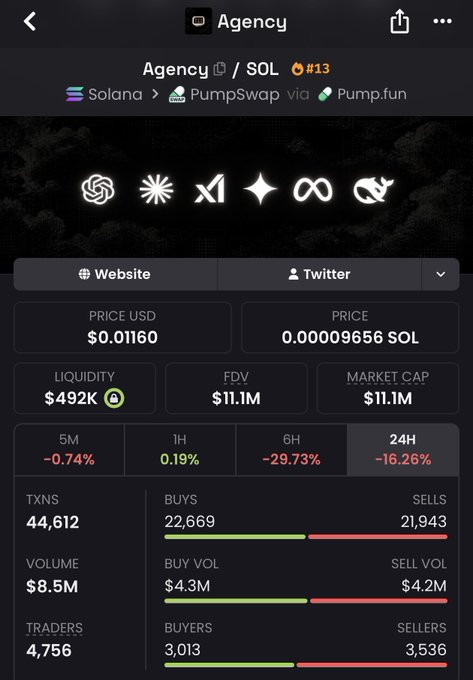This screenshot has height=680, width=473.
Task: Tap the liquidity locked padlock icon
Action: coord(114,398)
